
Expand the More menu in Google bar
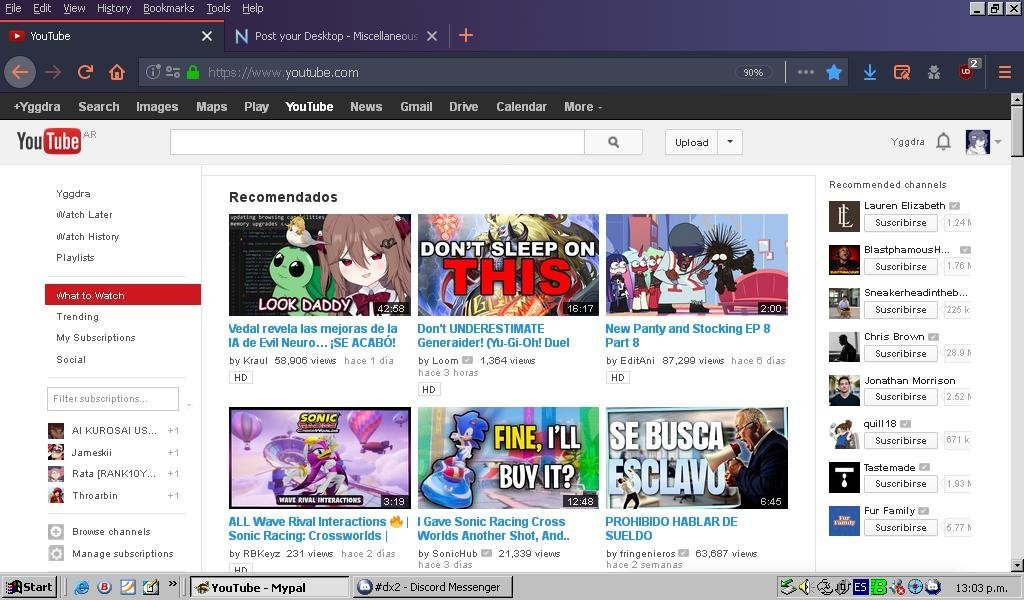click(x=582, y=107)
